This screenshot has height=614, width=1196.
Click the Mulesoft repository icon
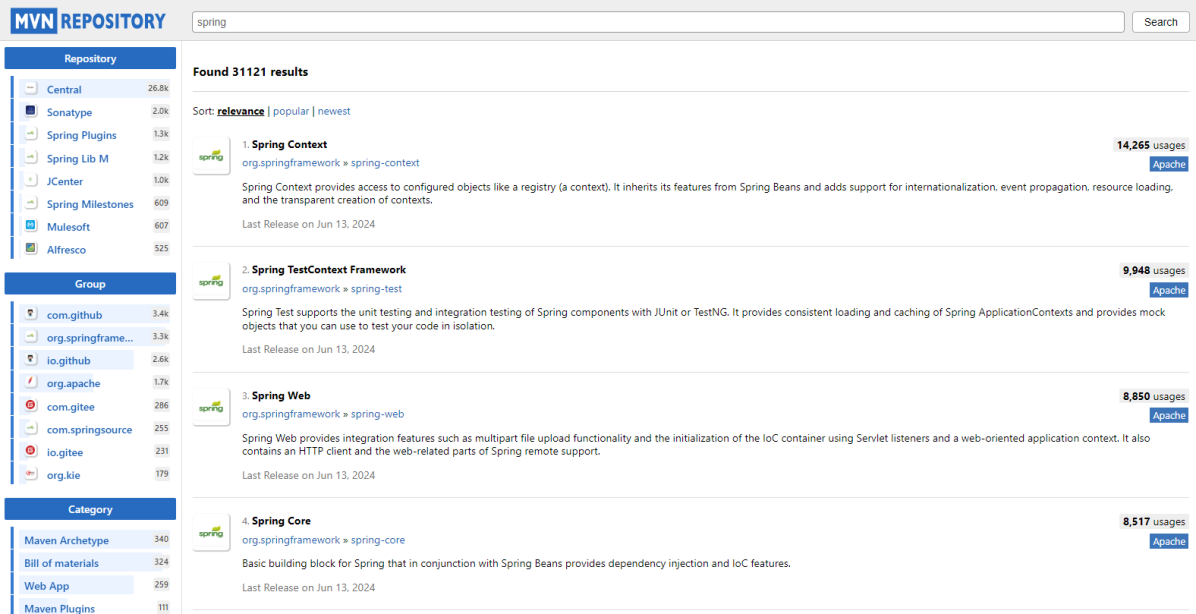[x=31, y=227]
